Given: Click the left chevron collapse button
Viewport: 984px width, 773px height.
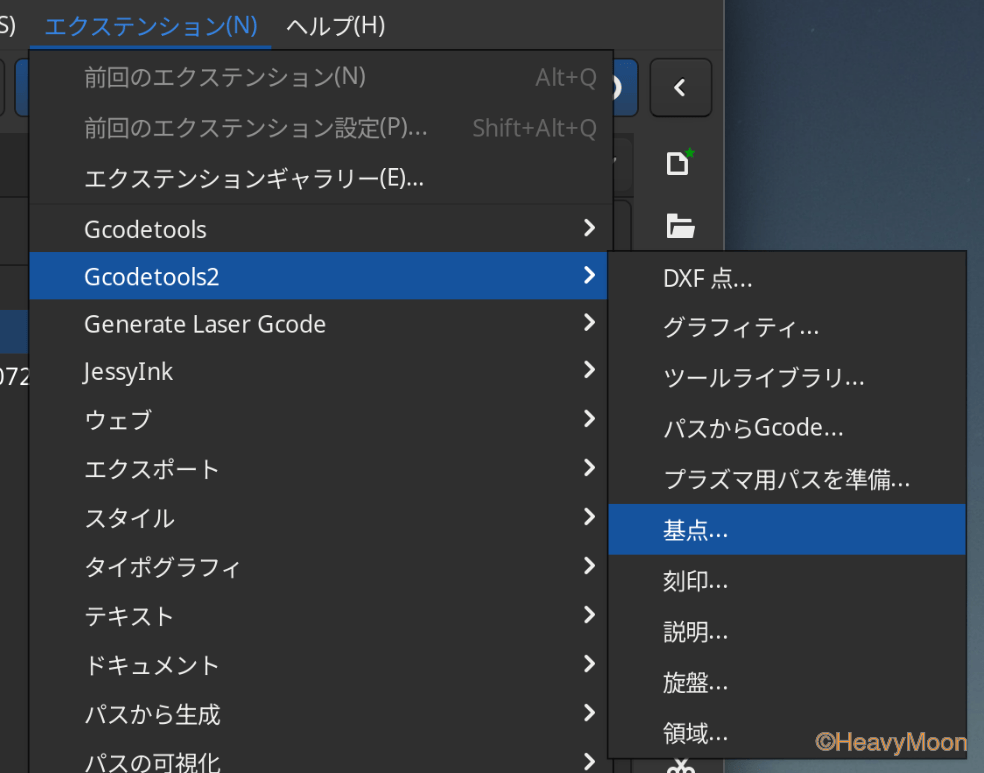Looking at the screenshot, I should (680, 88).
